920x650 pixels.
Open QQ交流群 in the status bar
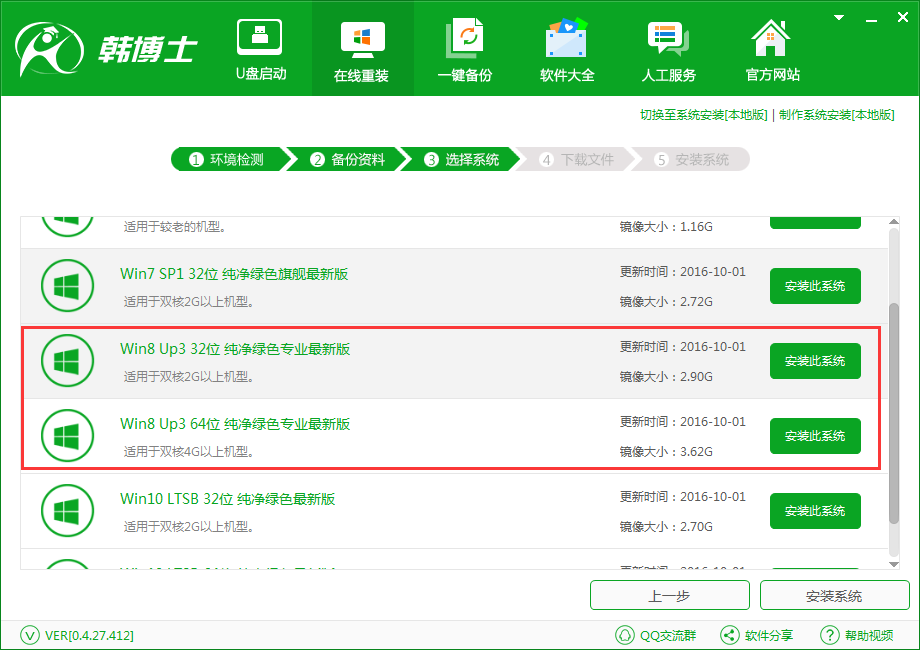[655, 635]
